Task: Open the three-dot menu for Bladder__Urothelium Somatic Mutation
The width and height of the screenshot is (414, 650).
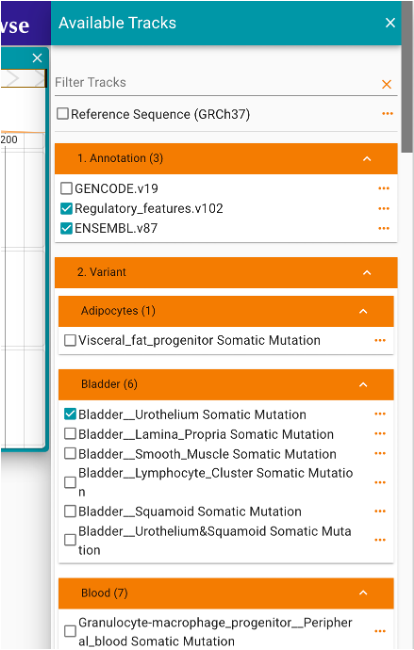Action: pos(380,414)
